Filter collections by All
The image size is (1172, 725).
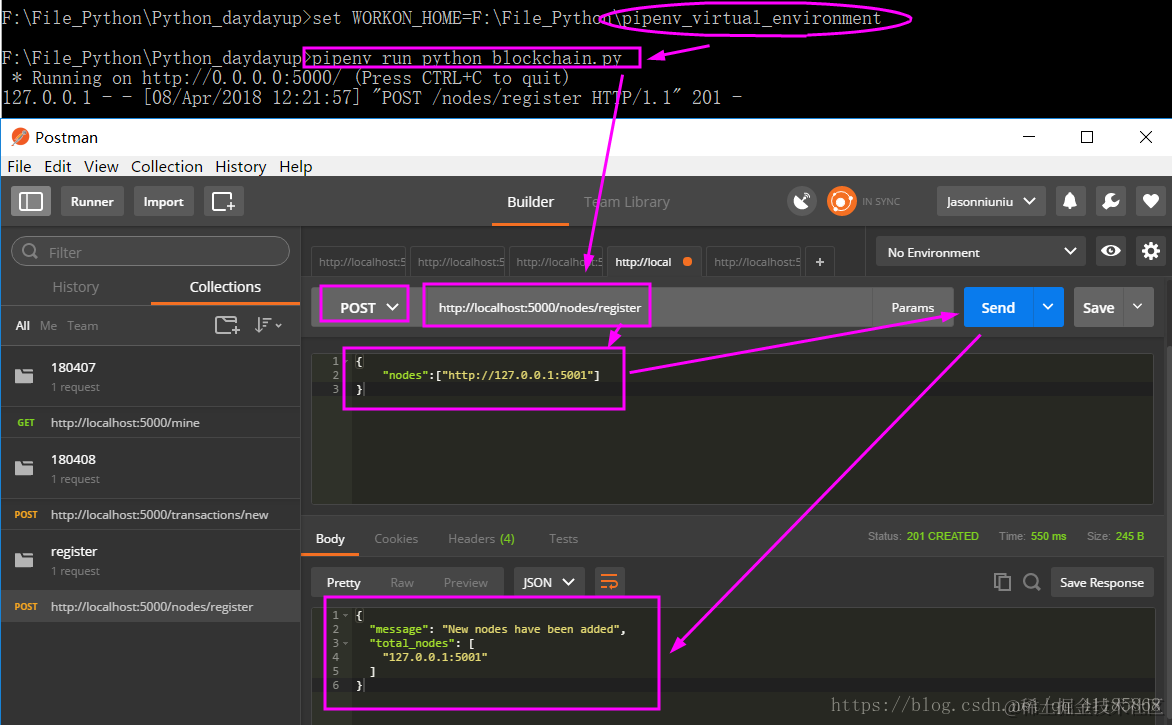click(x=22, y=325)
